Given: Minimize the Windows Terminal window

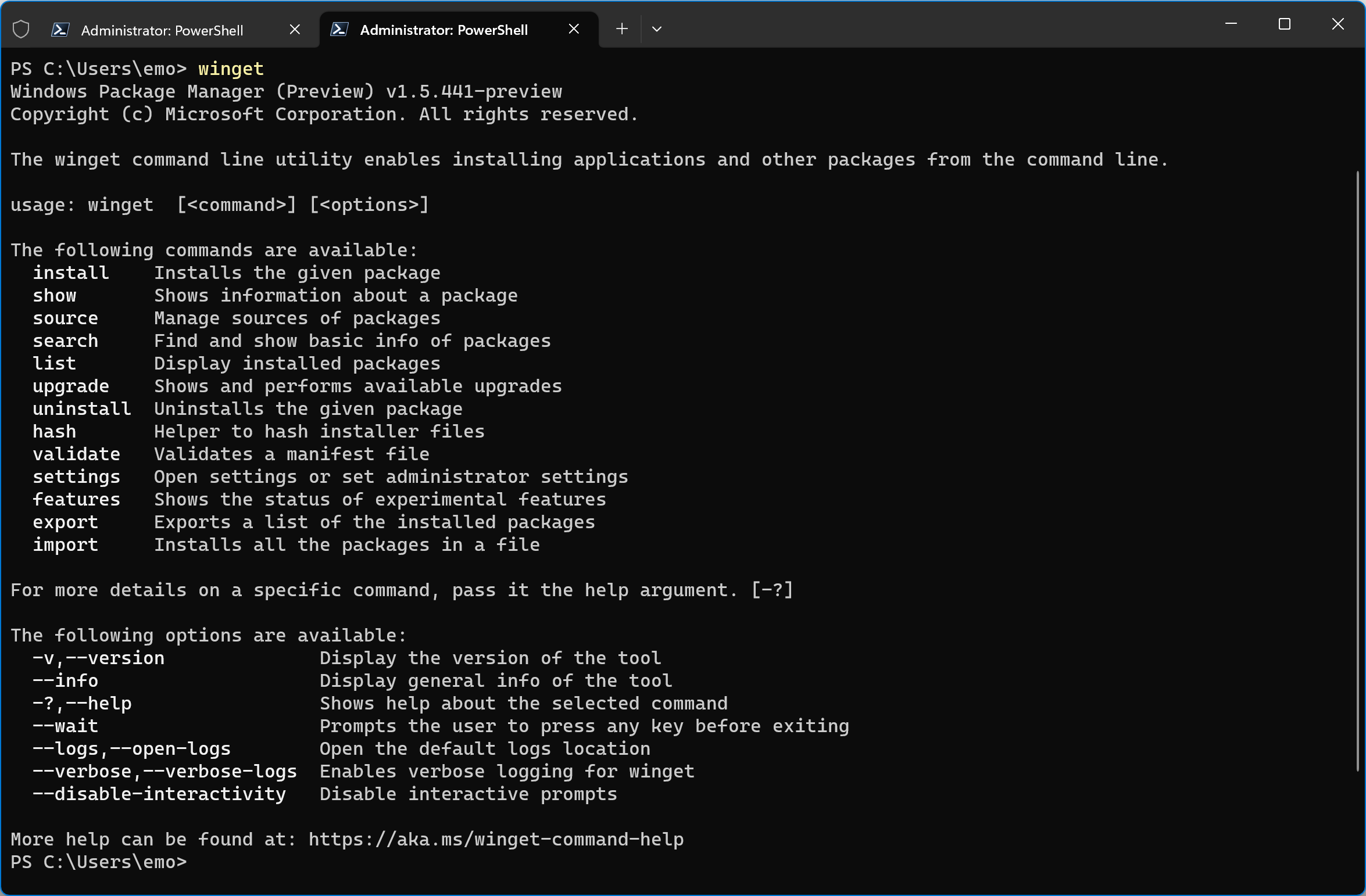Looking at the screenshot, I should tap(1231, 24).
